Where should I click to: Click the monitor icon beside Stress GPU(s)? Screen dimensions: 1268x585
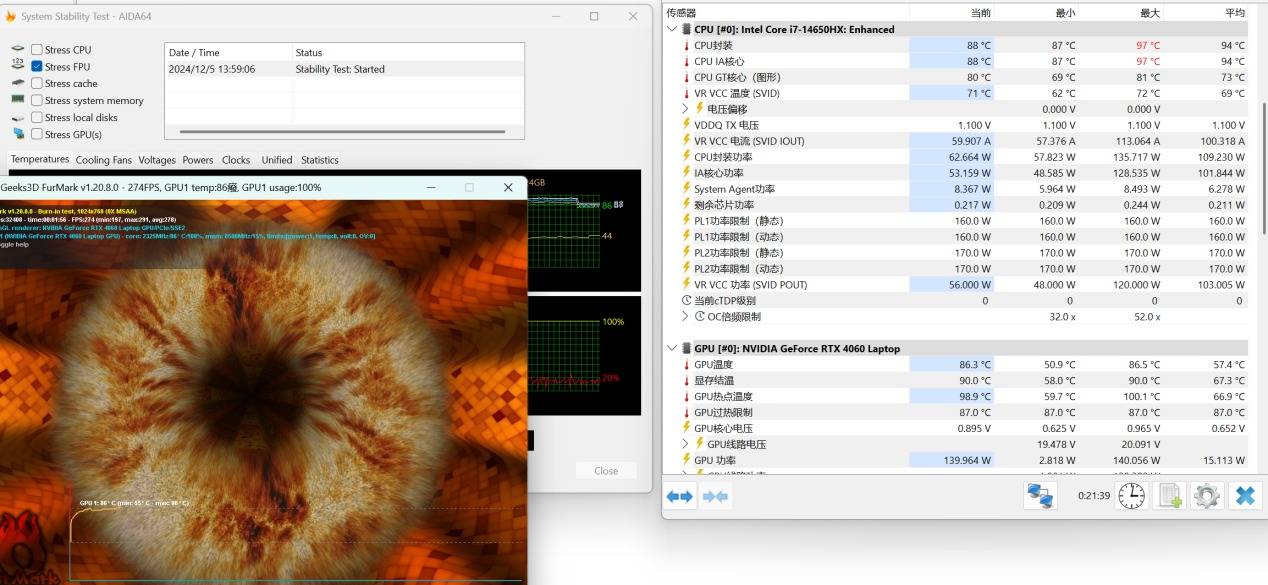18,134
